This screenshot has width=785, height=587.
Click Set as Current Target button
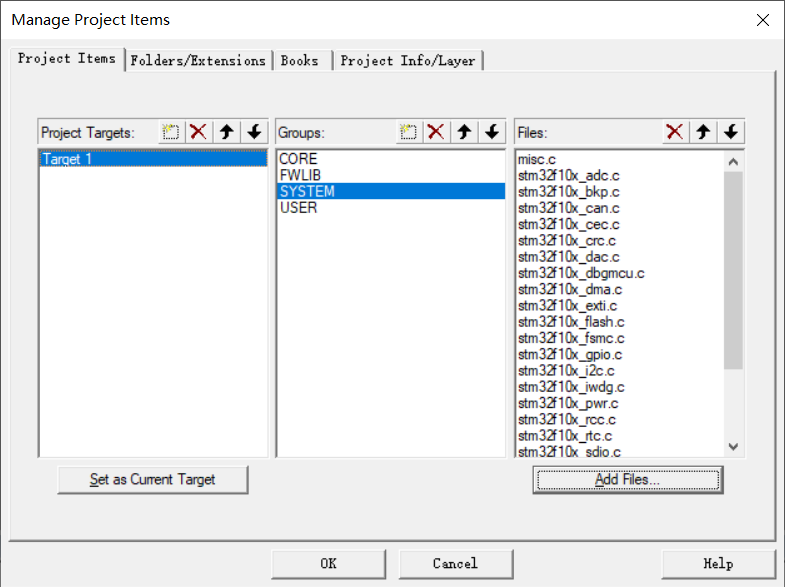(153, 479)
